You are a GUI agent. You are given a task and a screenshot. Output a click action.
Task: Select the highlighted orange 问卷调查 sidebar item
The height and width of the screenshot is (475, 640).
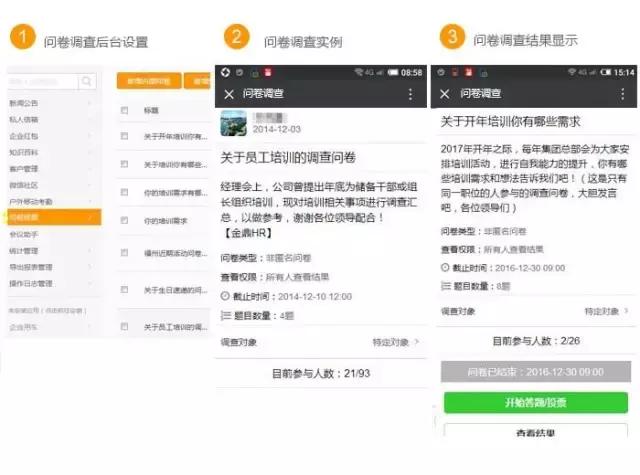(x=54, y=217)
